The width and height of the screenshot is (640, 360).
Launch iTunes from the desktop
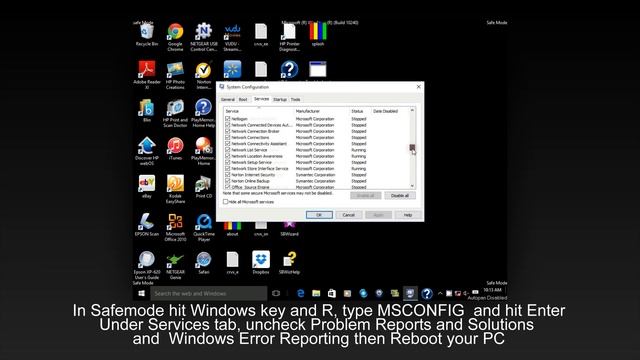coord(175,149)
